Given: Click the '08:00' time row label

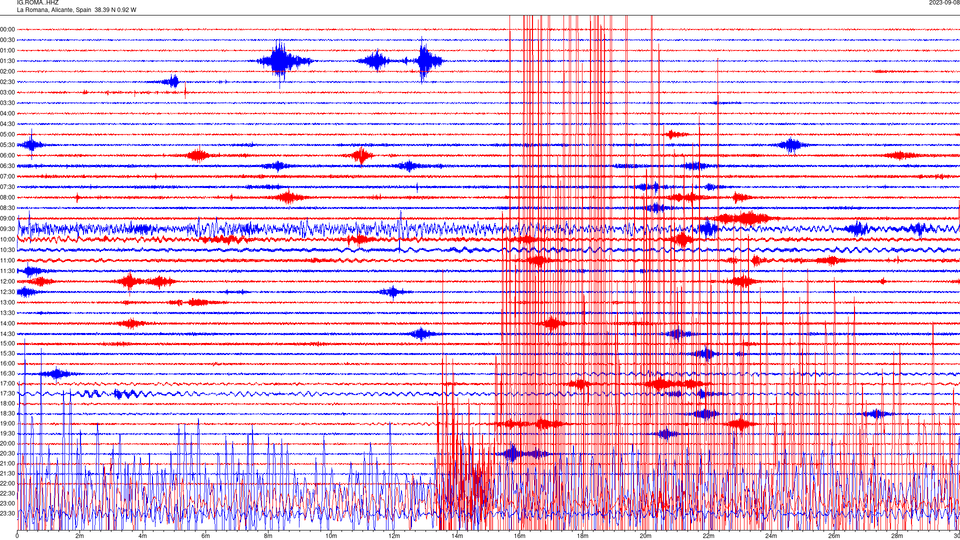Looking at the screenshot, I should [x=8, y=197].
